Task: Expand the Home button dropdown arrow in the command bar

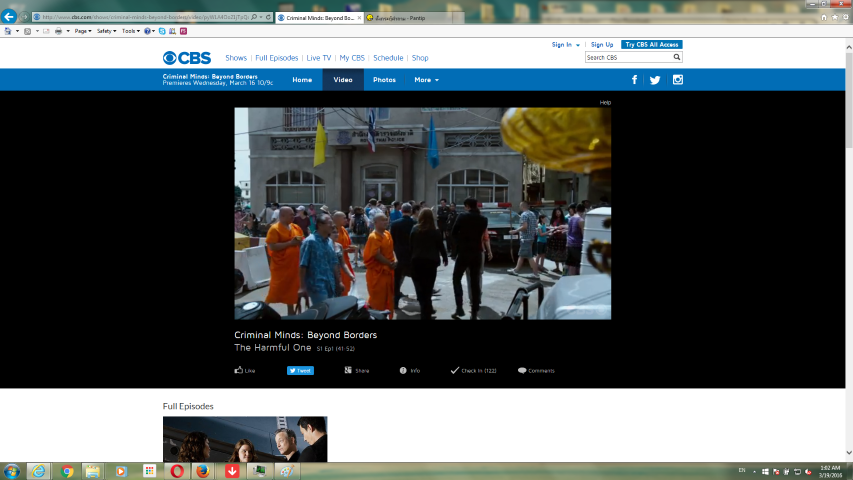Action: pos(17,31)
